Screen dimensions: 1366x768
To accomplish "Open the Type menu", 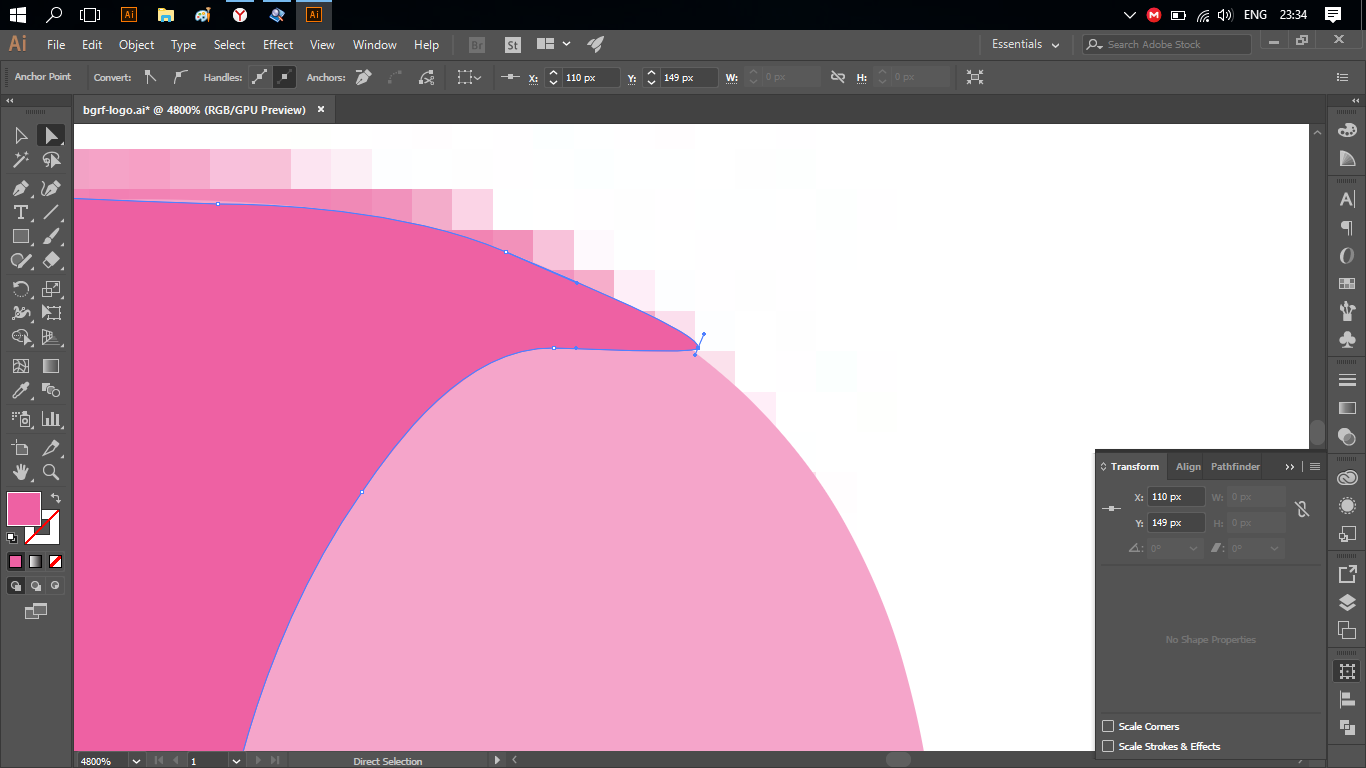I will point(184,45).
